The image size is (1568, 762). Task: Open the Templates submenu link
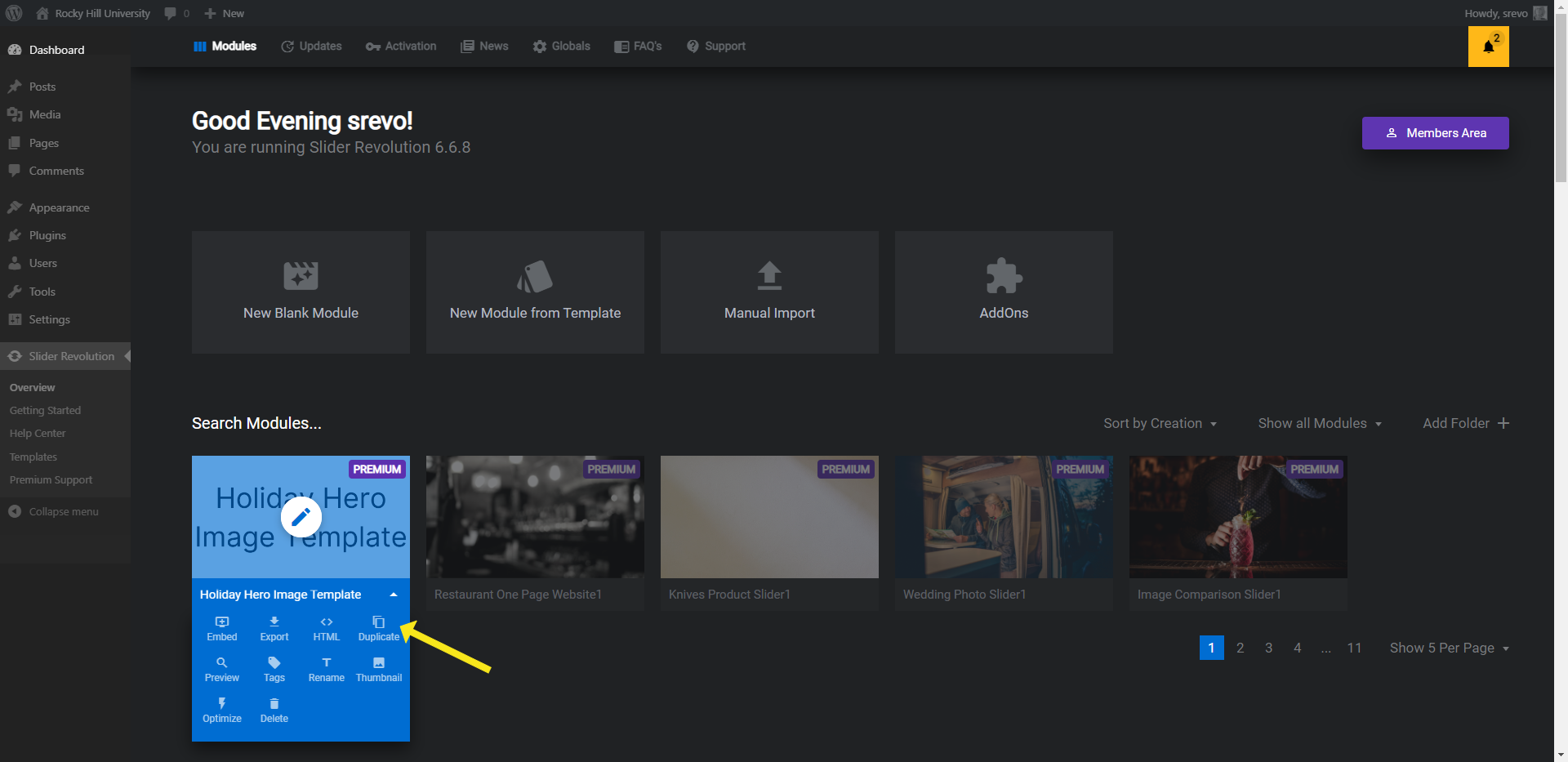pyautogui.click(x=33, y=457)
